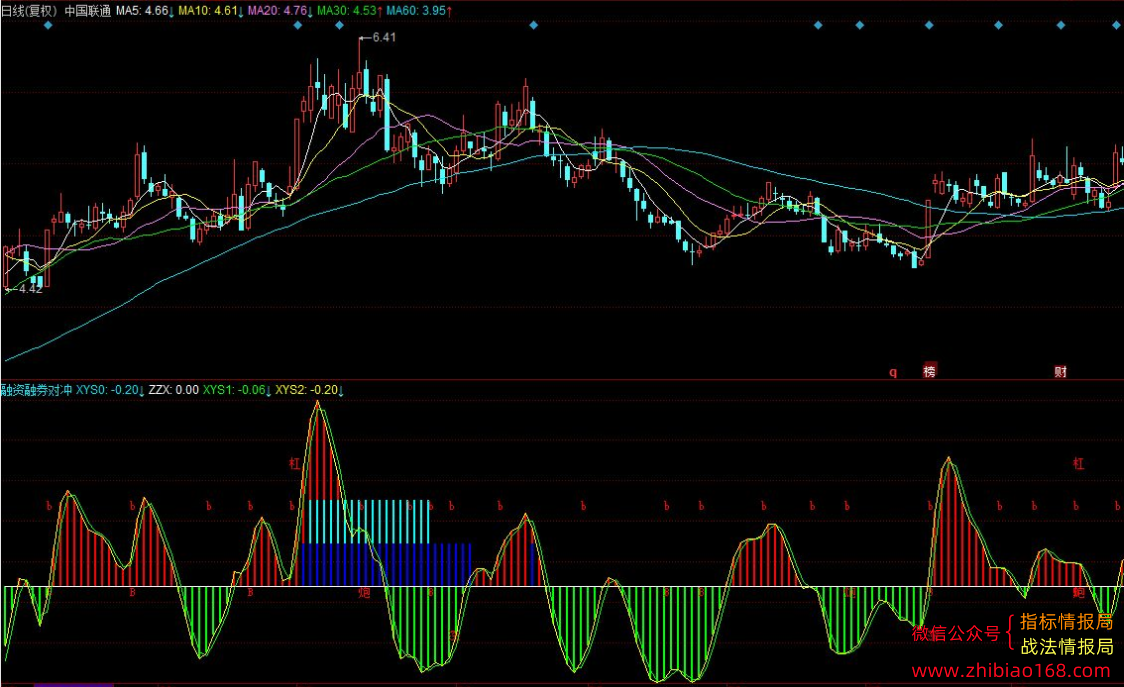
Task: Click the 6.41 high price label
Action: coord(384,37)
